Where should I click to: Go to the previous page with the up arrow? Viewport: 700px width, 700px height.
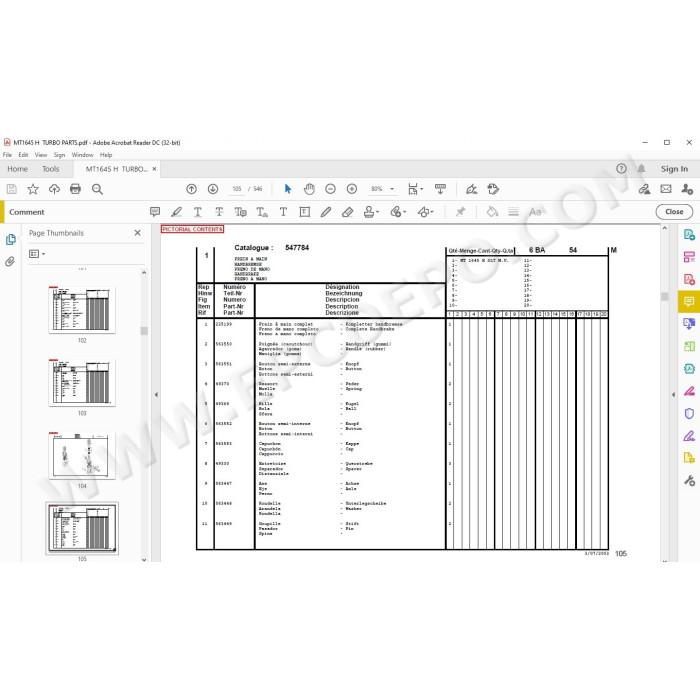(192, 189)
